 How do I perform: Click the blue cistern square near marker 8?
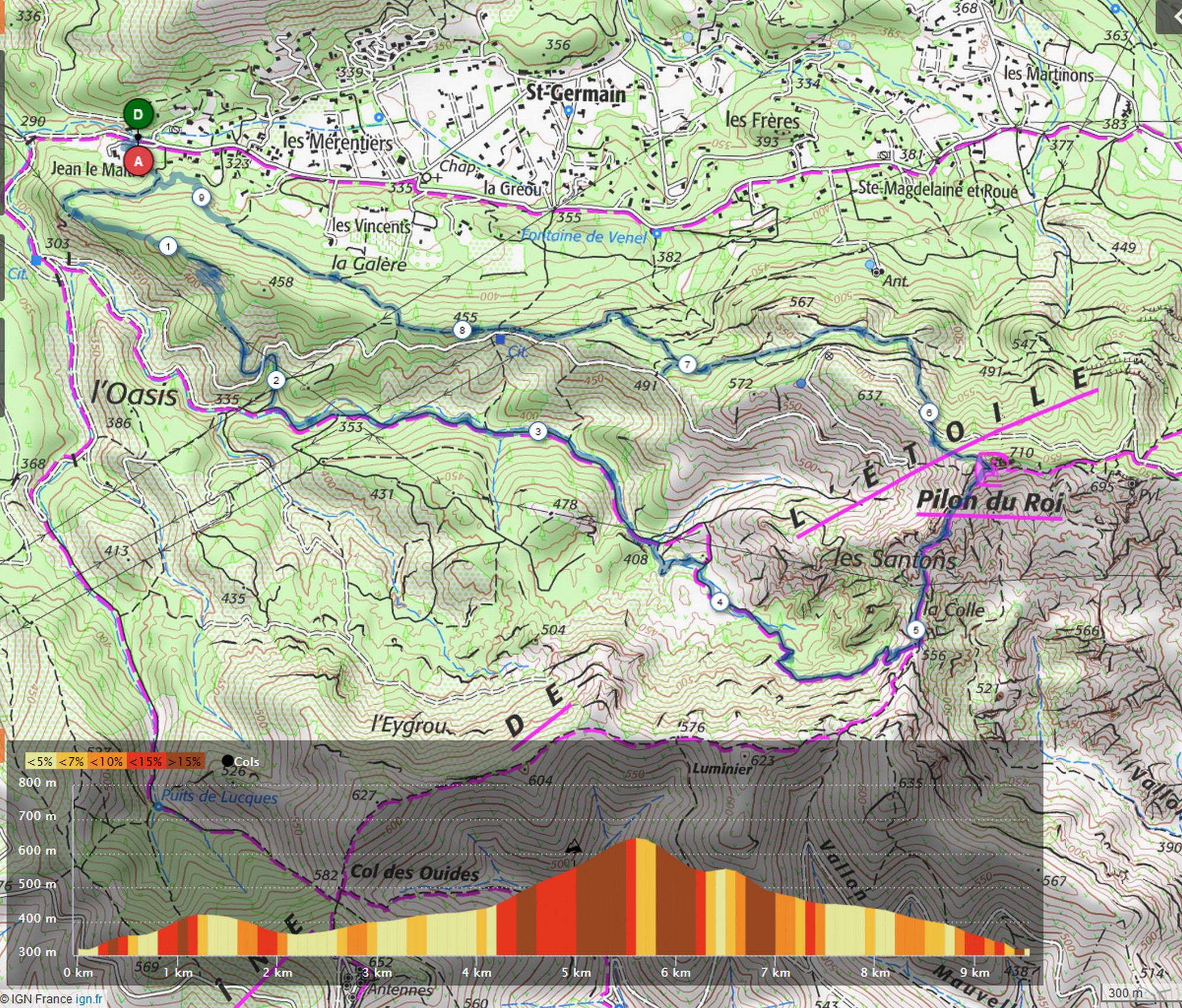[x=500, y=339]
